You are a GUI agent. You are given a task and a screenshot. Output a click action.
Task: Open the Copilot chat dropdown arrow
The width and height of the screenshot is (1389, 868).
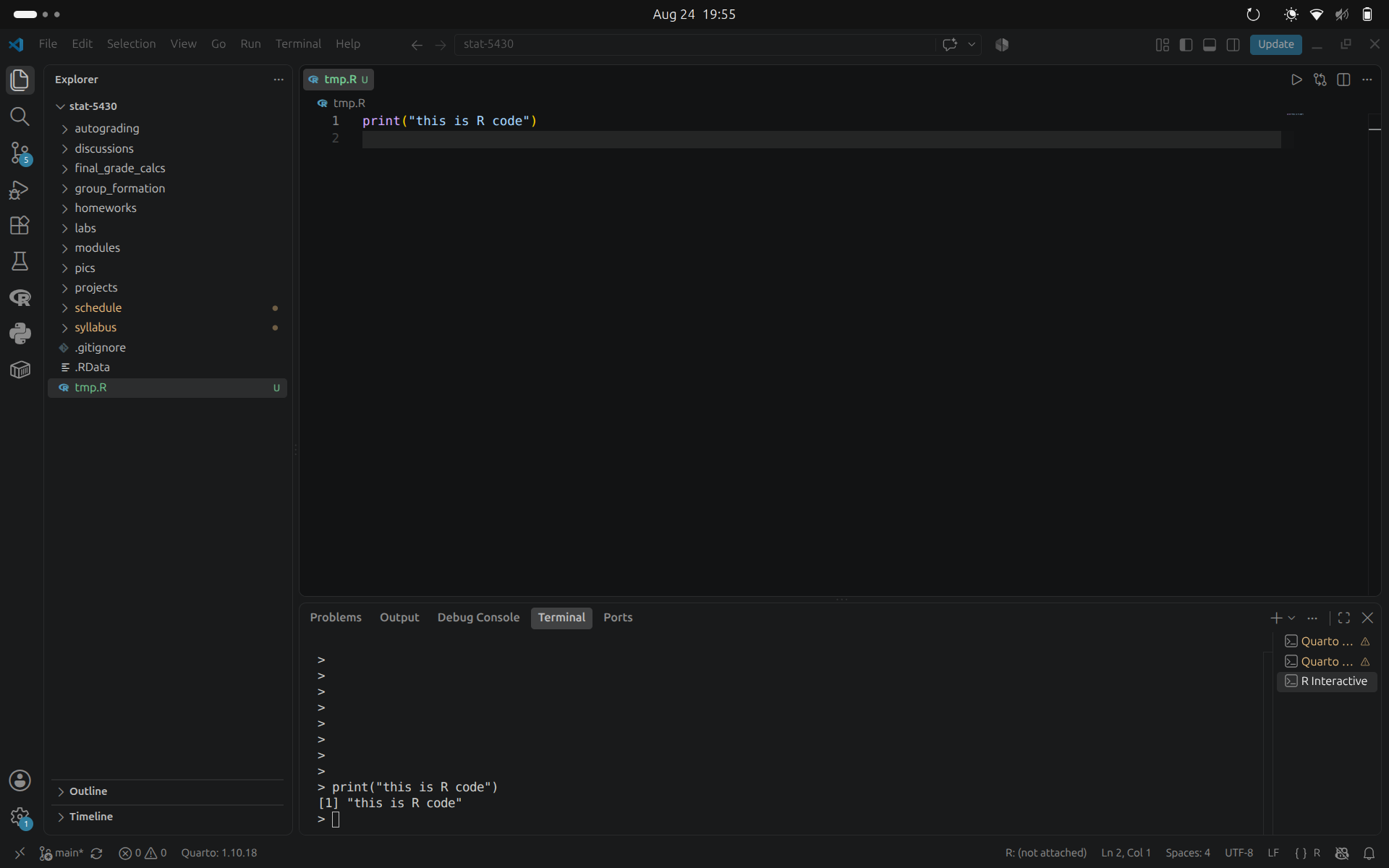click(x=972, y=44)
